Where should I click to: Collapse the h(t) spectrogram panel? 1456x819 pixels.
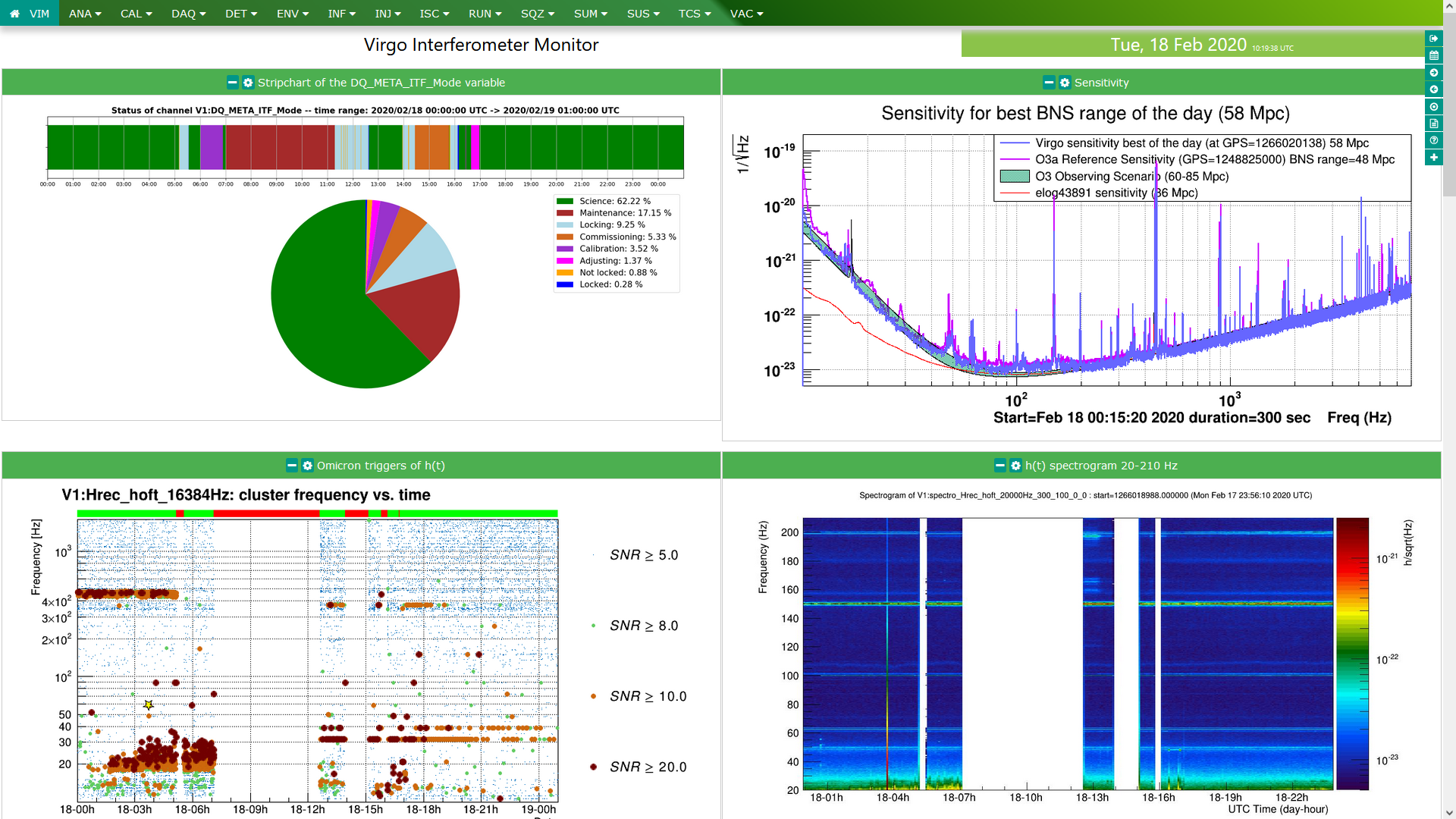(x=1000, y=466)
